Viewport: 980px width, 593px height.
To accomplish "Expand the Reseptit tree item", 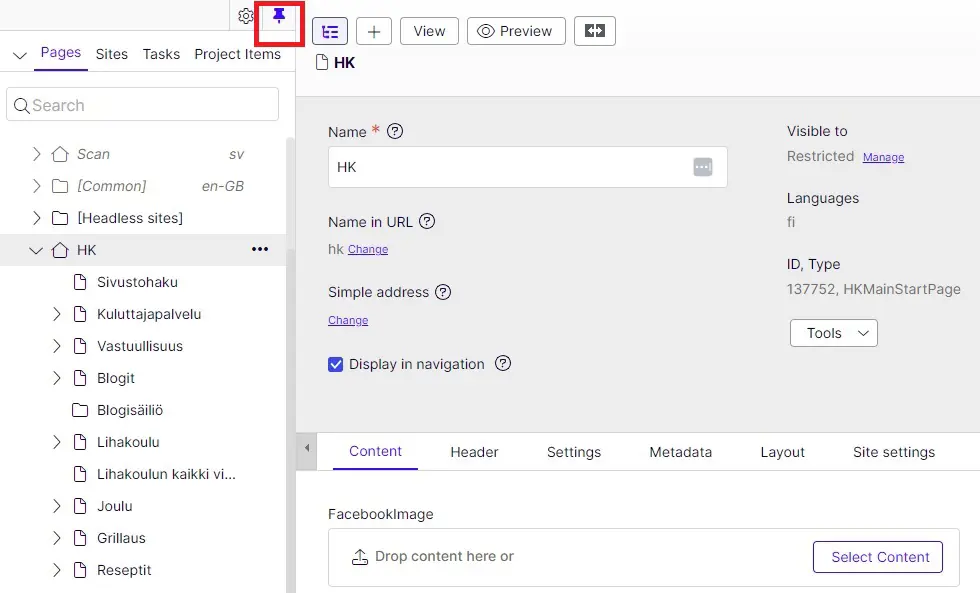I will point(57,570).
